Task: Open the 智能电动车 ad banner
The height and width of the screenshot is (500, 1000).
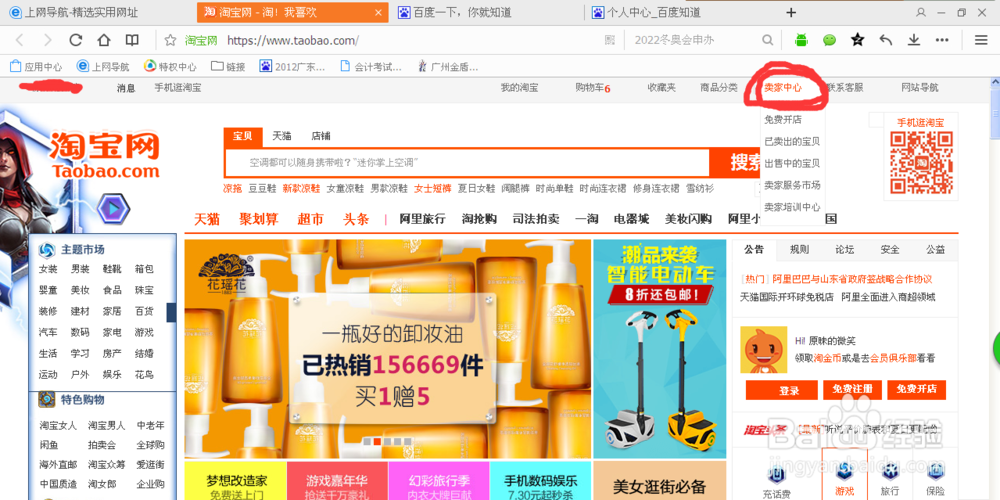Action: pos(659,349)
